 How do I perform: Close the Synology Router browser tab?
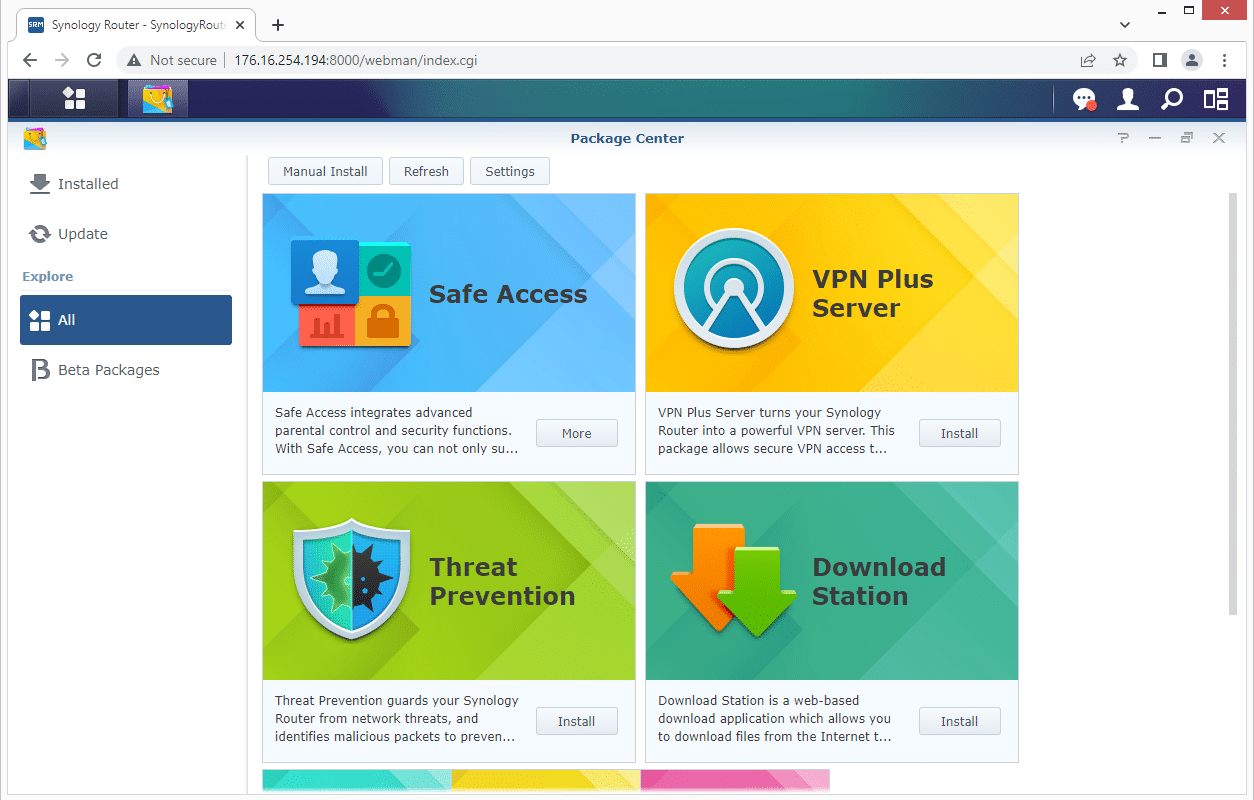pyautogui.click(x=238, y=25)
